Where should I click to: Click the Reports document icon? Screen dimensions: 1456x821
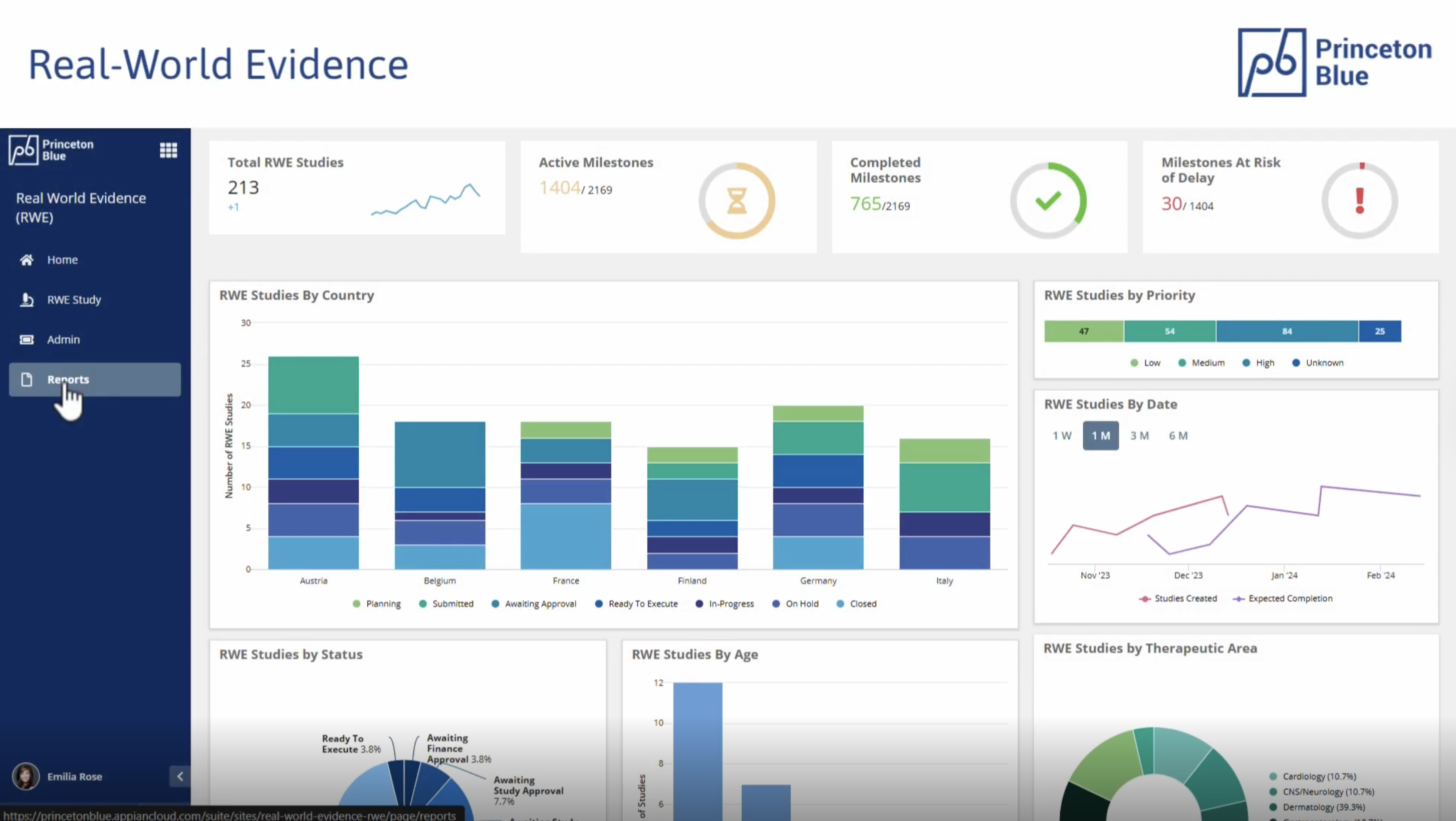click(x=27, y=379)
